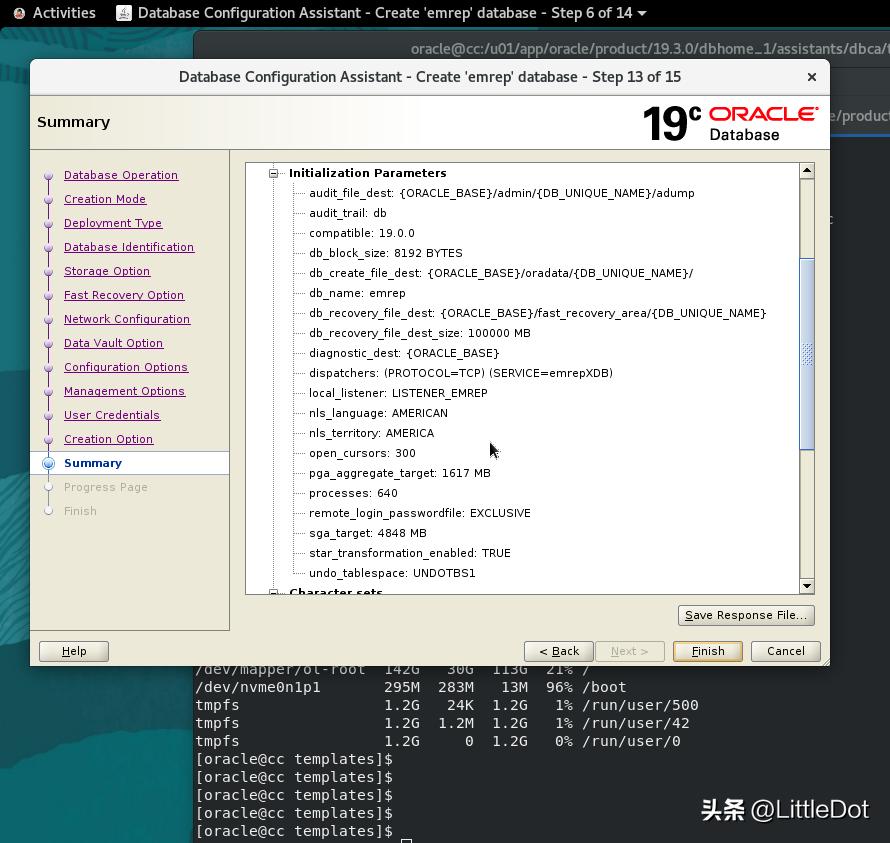Click the Activities logo icon
890x843 pixels.
tap(19, 12)
